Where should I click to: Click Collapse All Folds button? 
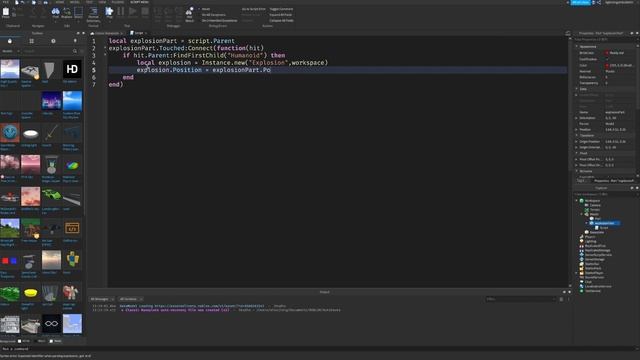coord(281,20)
